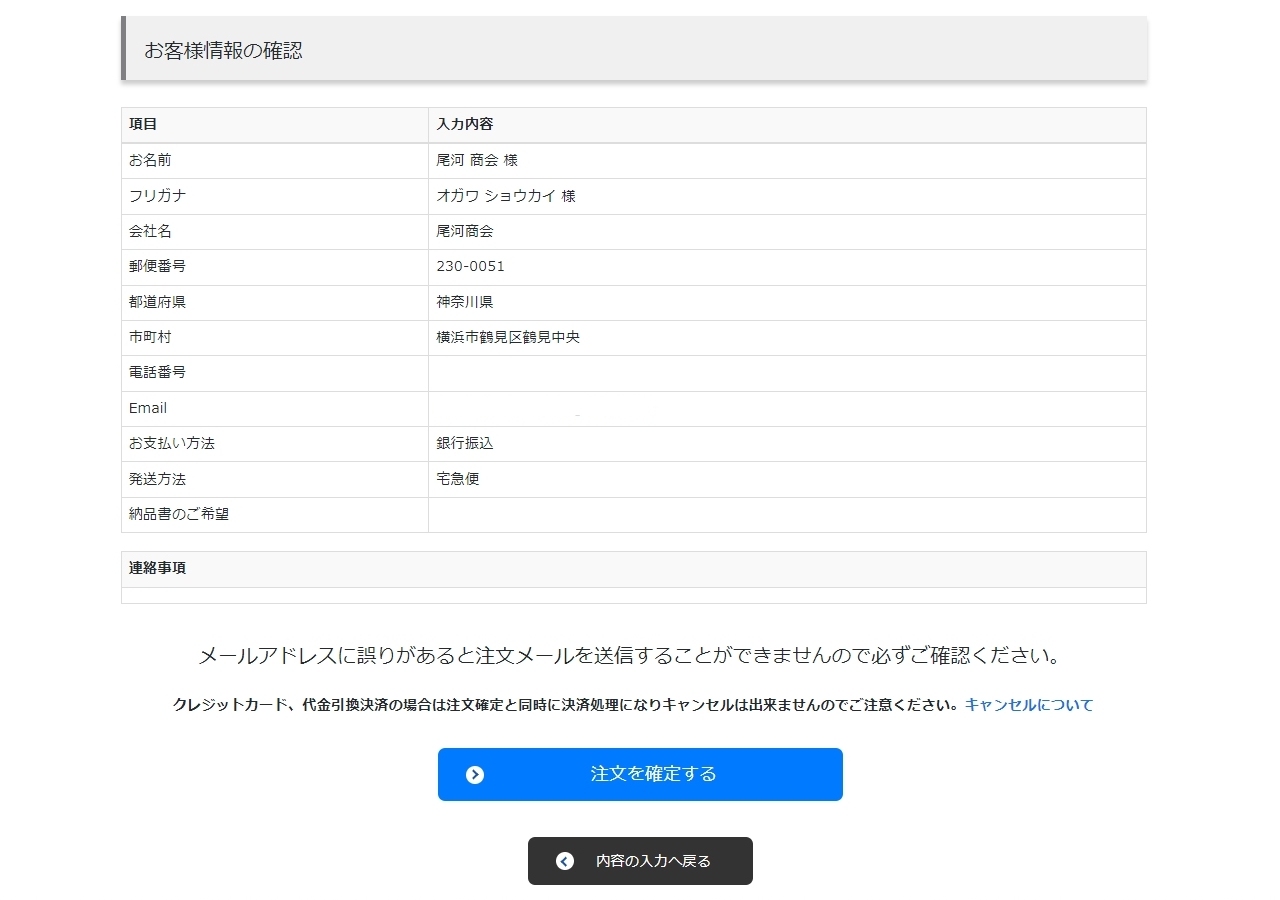Viewport: 1280px width, 900px height.
Task: Click the Email row label
Action: pos(148,408)
